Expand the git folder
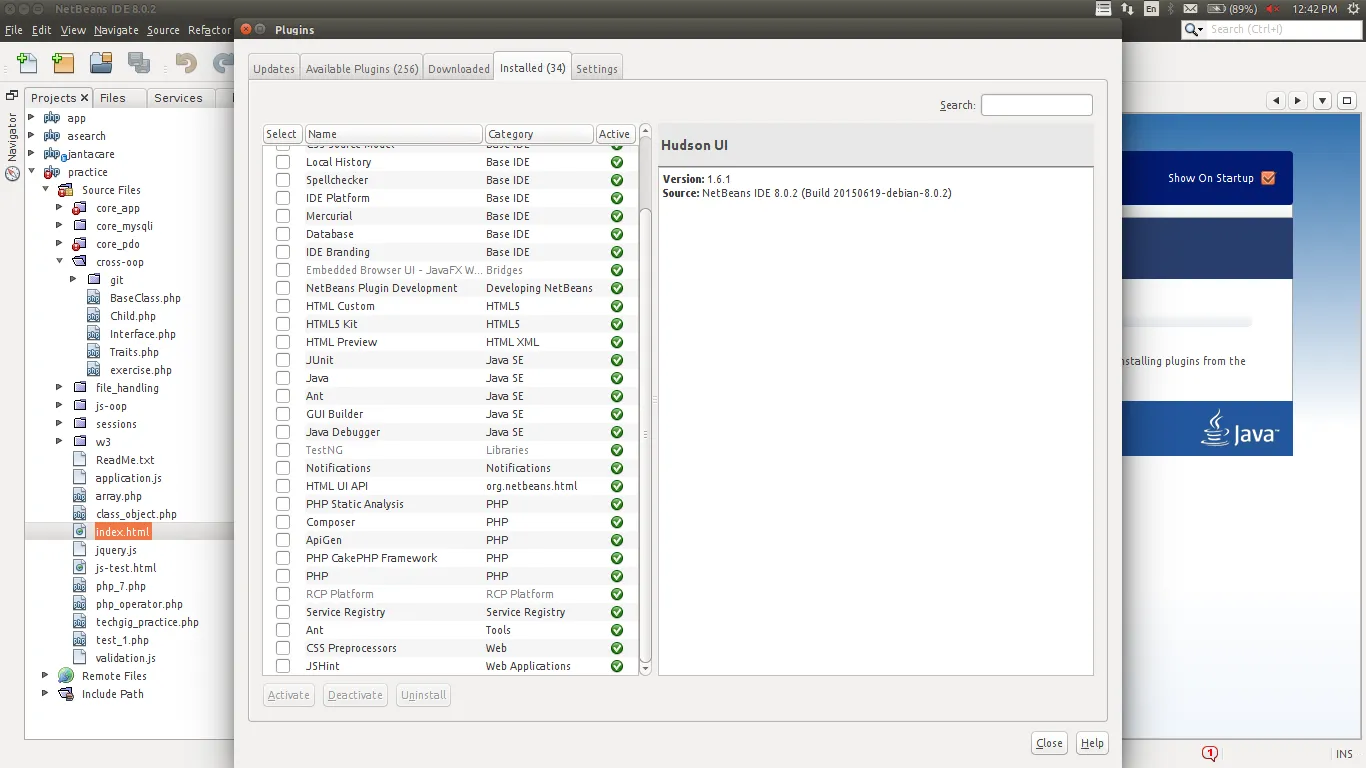This screenshot has height=768, width=1366. (73, 280)
